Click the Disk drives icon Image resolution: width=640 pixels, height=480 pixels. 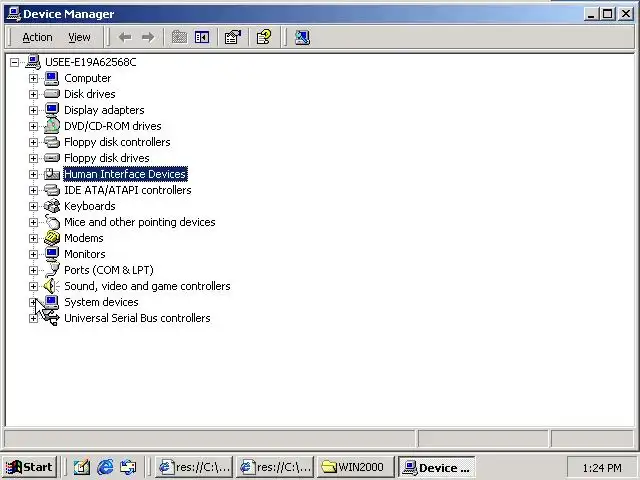pos(52,94)
